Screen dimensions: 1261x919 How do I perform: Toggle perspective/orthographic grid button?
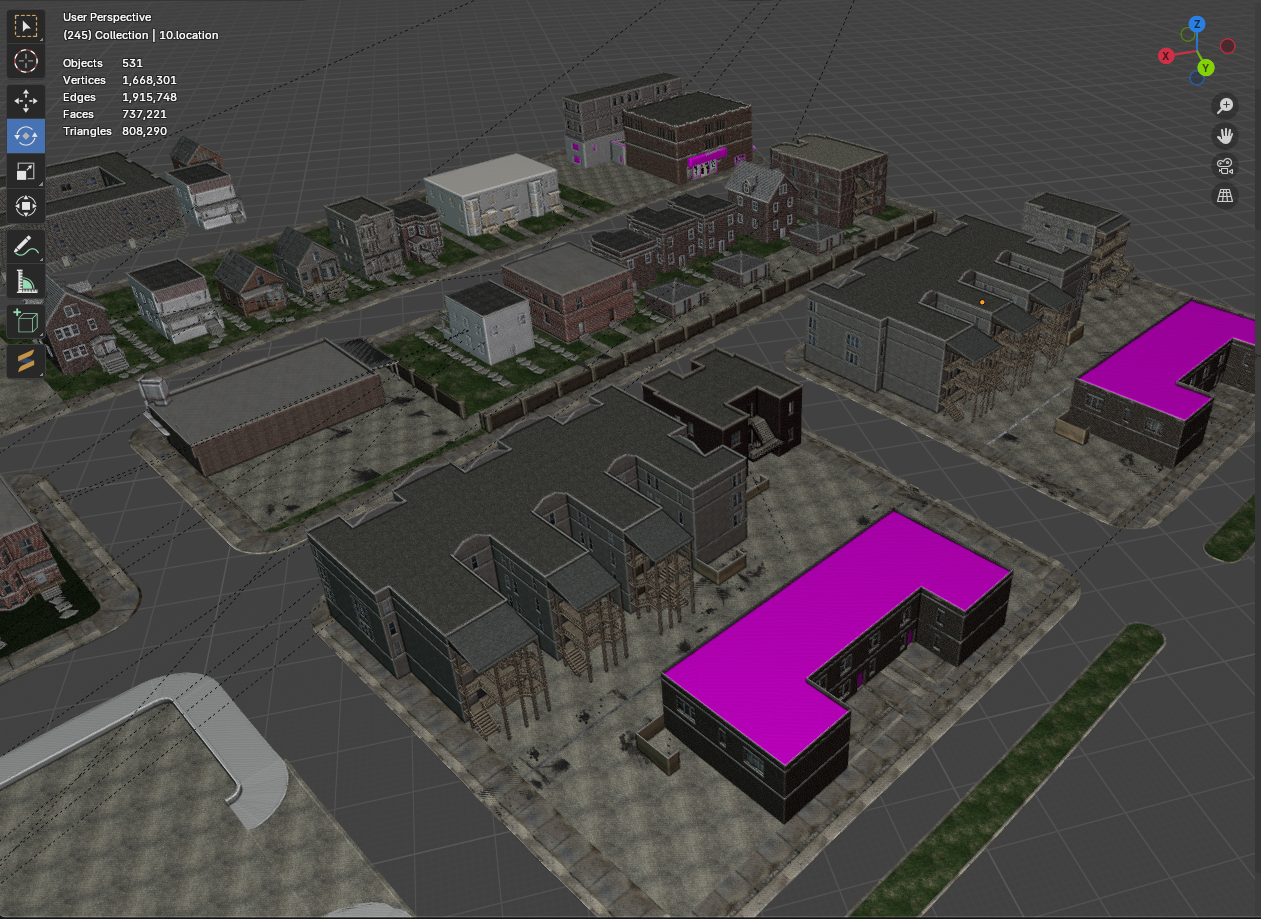pos(1224,195)
